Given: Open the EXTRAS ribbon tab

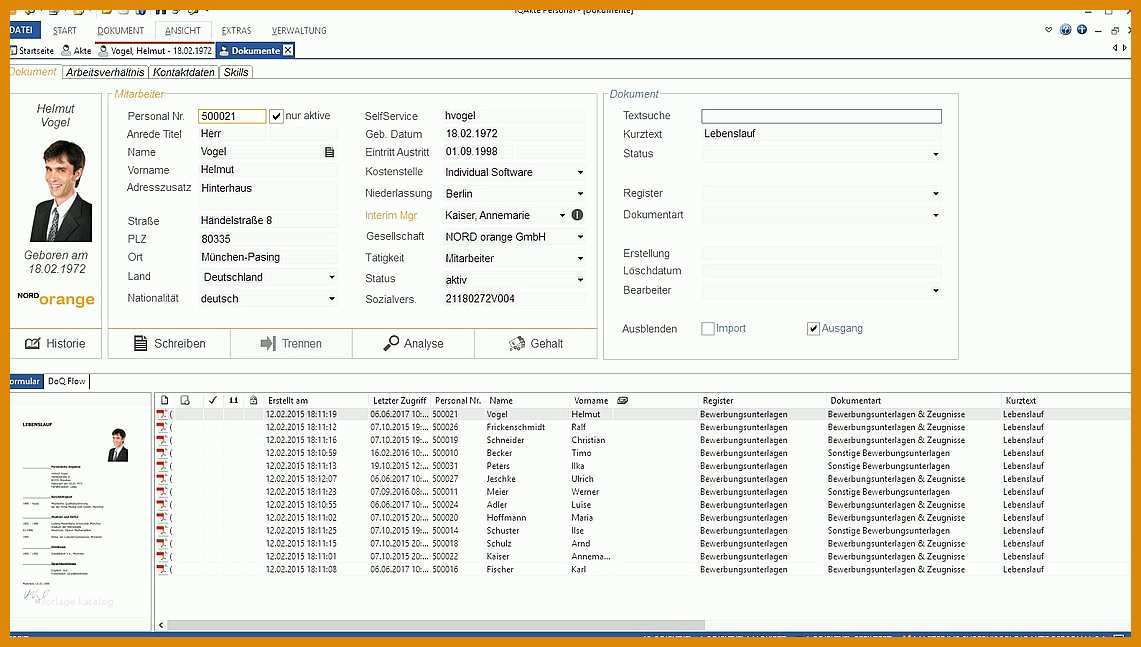Looking at the screenshot, I should click(236, 31).
